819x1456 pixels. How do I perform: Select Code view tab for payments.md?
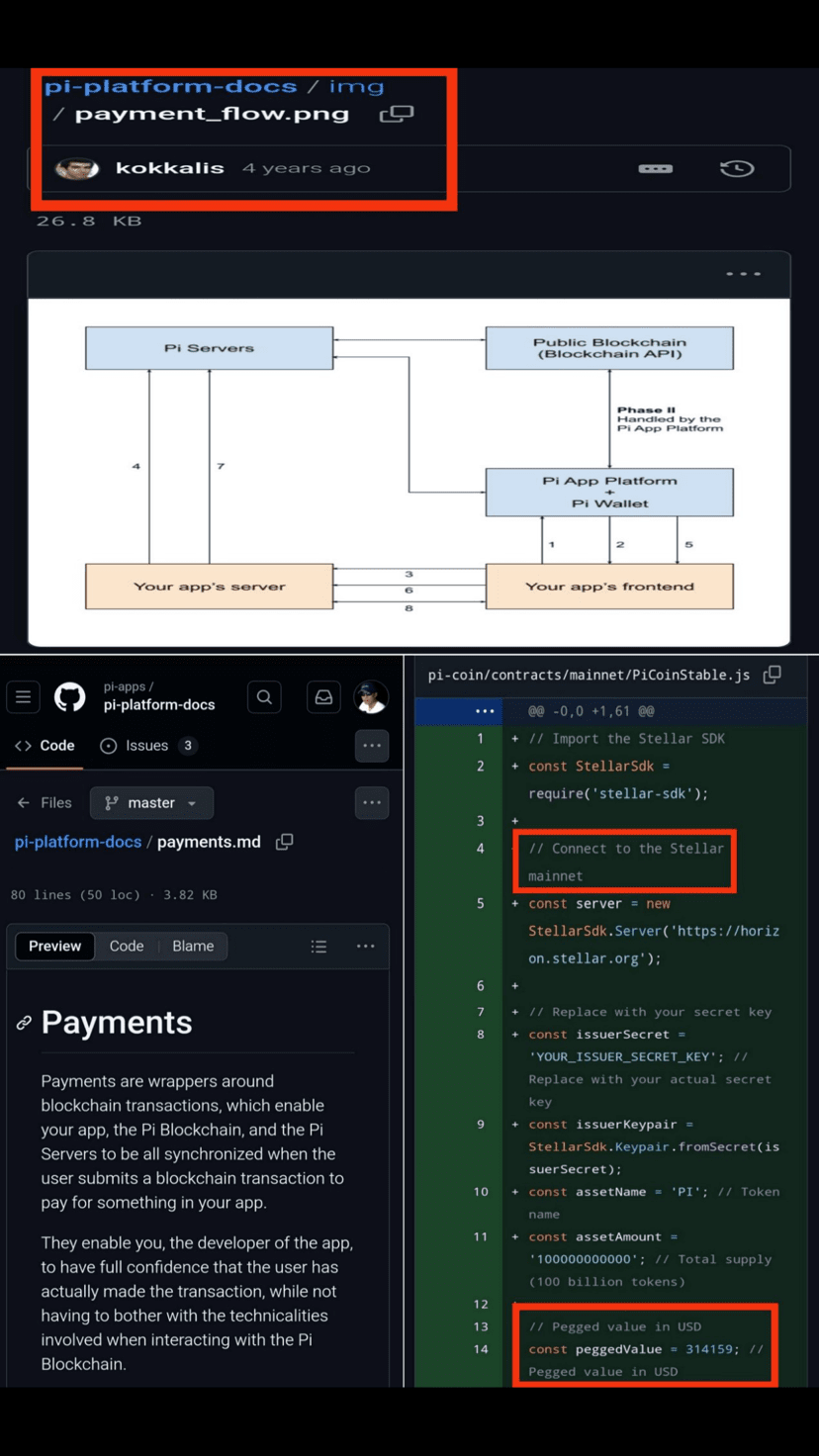[x=127, y=947]
